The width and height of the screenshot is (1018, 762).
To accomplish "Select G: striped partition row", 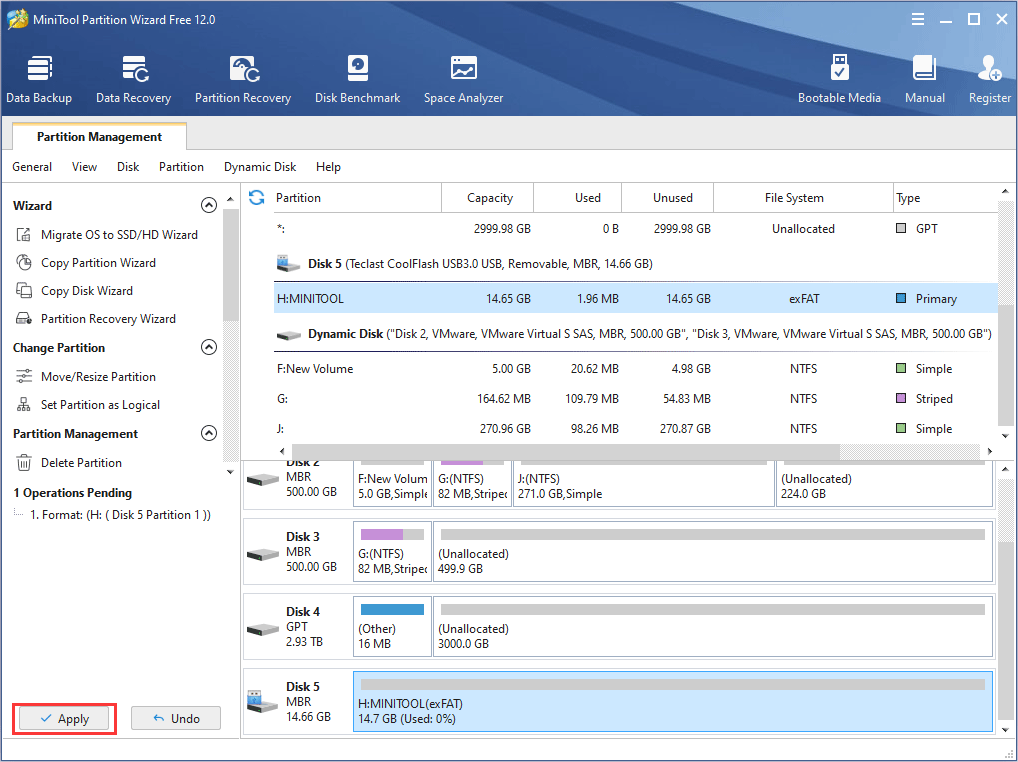I will (x=636, y=399).
